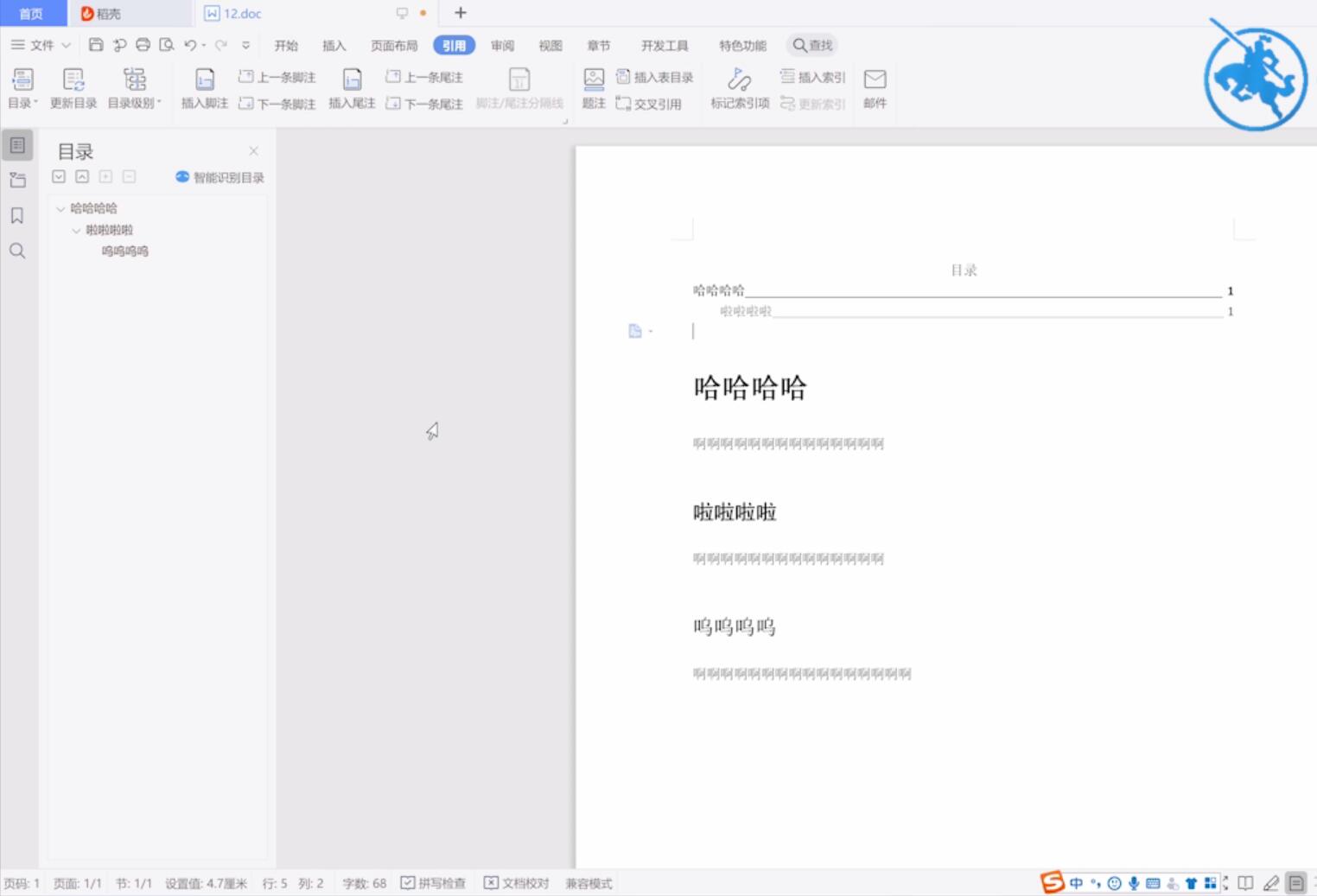
Task: Open the 开发工具 ribbon tab
Action: coord(665,45)
